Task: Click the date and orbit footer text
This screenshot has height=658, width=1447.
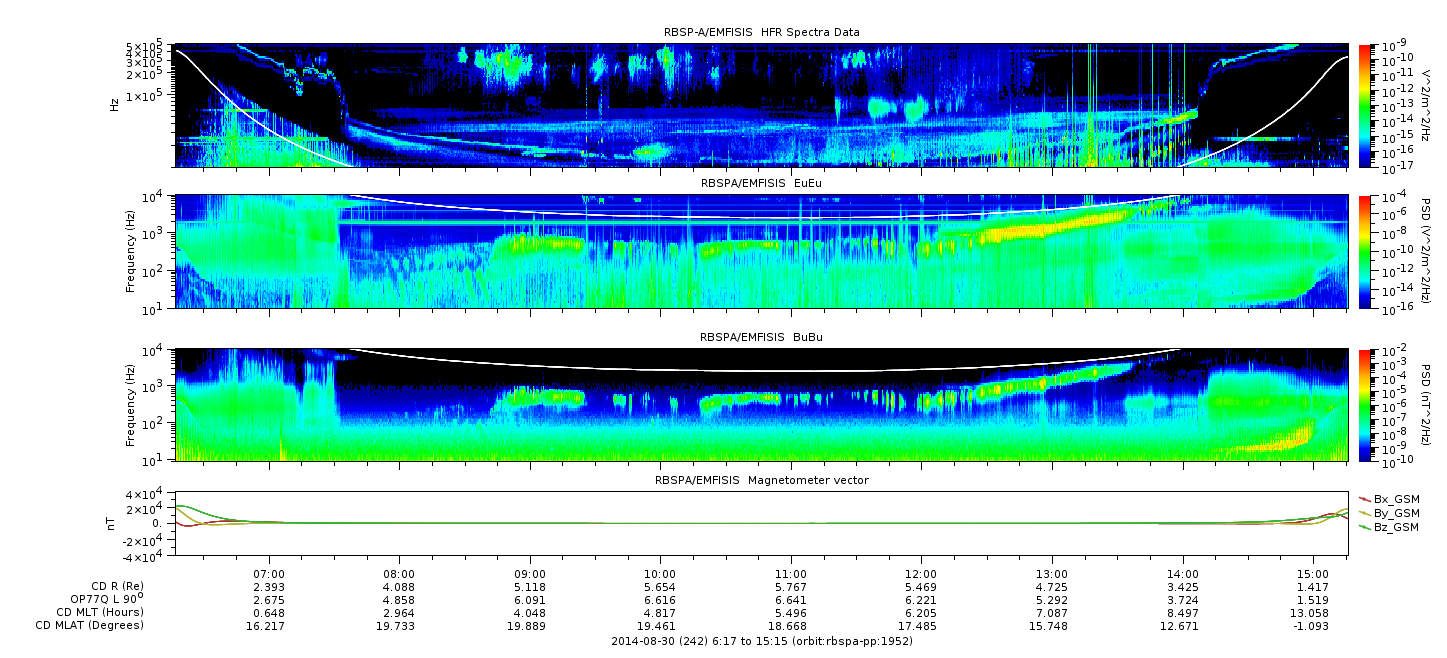Action: pos(761,641)
